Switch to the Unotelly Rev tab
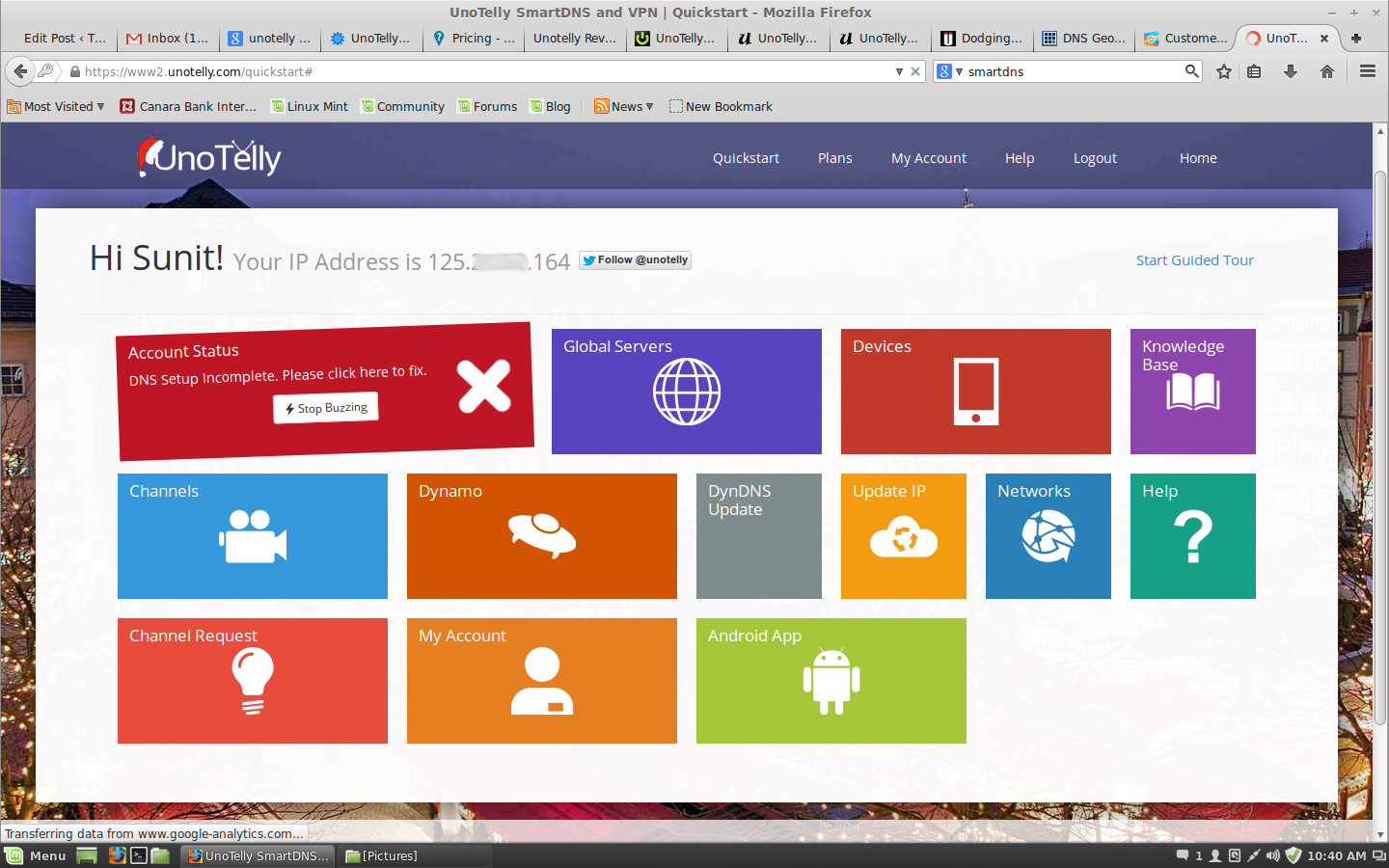Screen dimensions: 1389x868 [574, 39]
